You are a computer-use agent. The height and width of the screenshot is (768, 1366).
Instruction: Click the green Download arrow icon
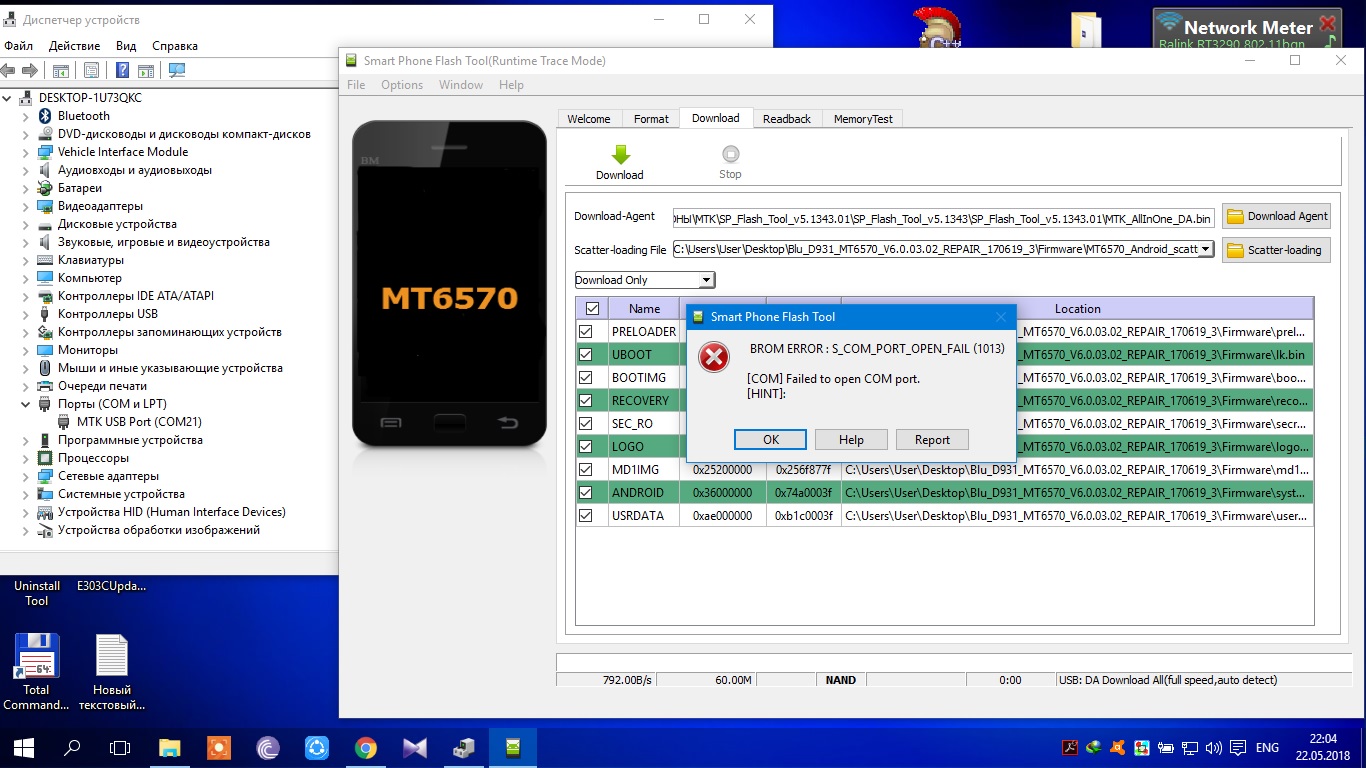point(620,155)
